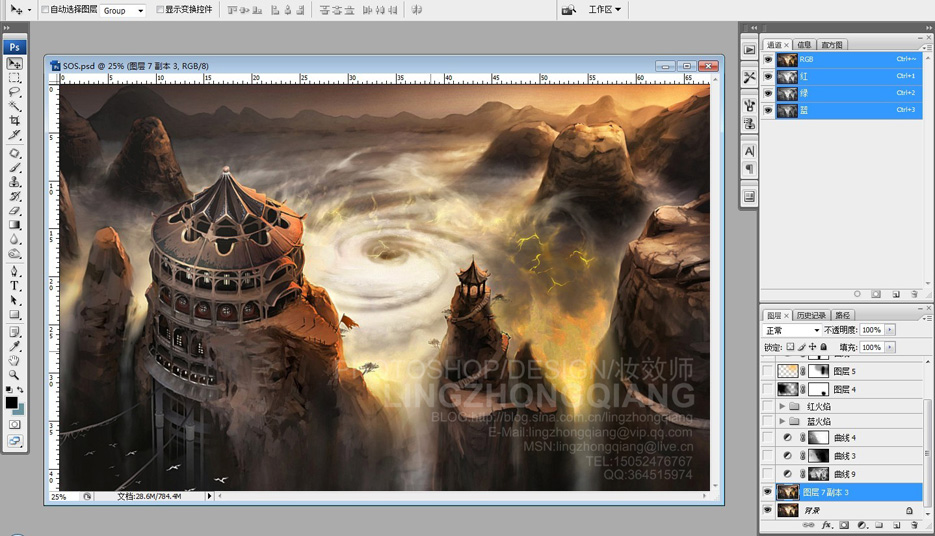Select the Slice tool
The image size is (935, 536).
tap(14, 135)
